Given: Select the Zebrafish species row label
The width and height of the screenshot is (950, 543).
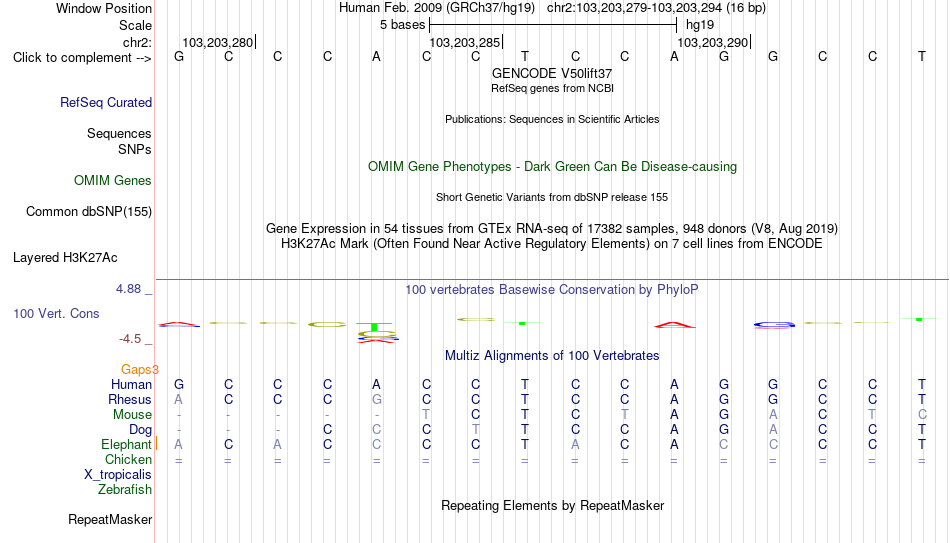Looking at the screenshot, I should 125,489.
